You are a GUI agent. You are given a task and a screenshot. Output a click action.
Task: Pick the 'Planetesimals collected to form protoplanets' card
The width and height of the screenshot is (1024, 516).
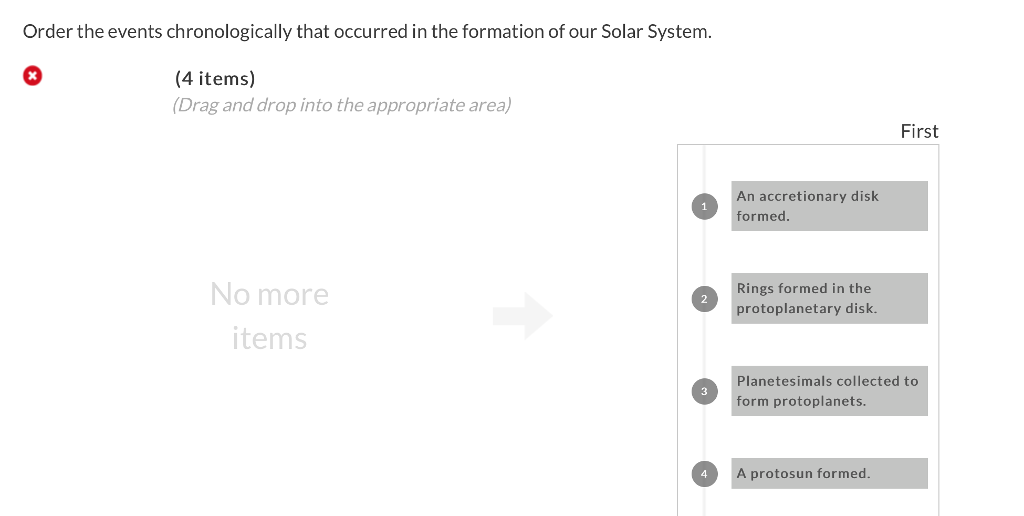click(829, 391)
